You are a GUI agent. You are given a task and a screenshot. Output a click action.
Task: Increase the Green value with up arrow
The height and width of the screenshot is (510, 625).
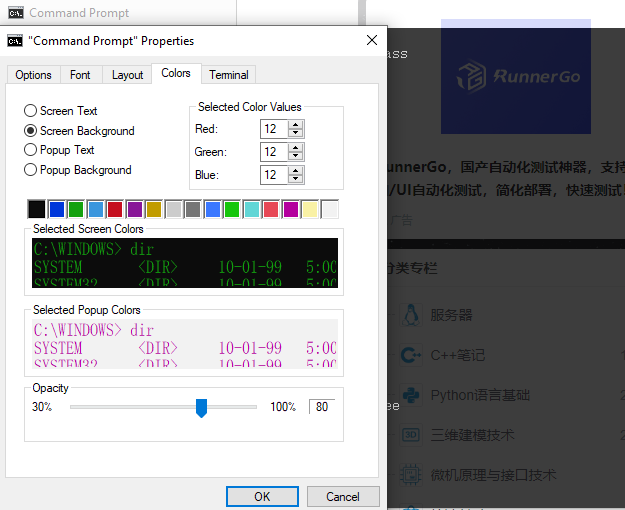pyautogui.click(x=296, y=148)
